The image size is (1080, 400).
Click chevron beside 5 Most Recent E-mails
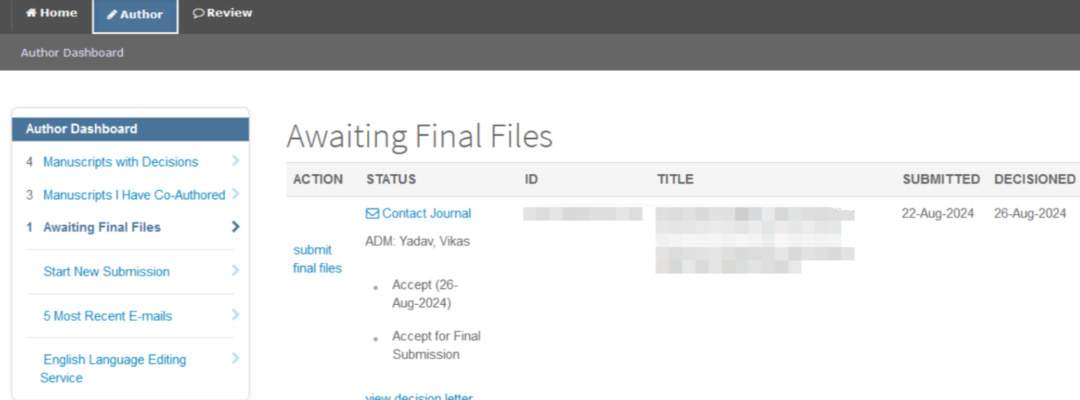(x=236, y=315)
